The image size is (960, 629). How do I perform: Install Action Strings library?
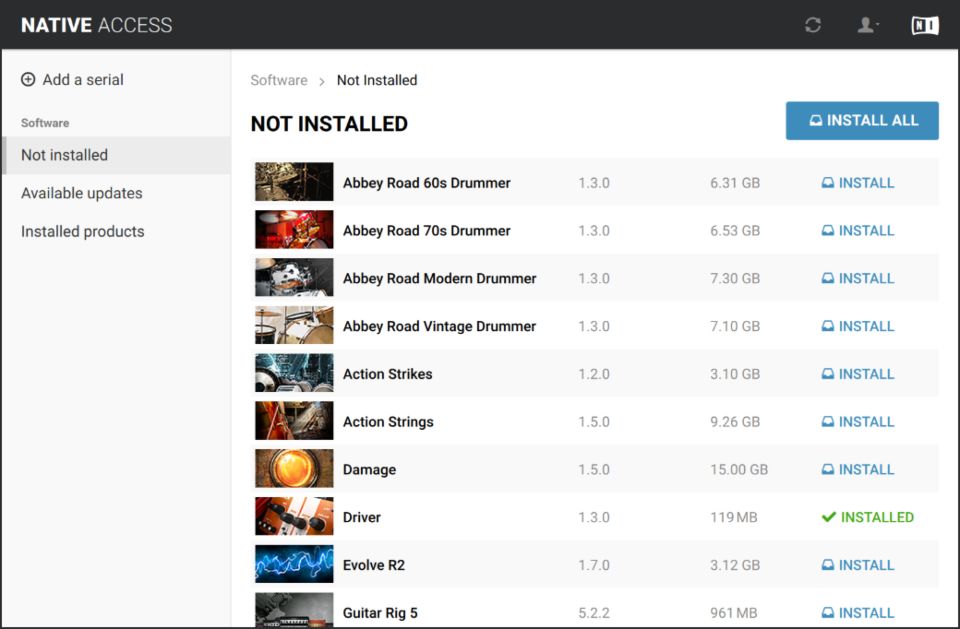[x=858, y=422]
